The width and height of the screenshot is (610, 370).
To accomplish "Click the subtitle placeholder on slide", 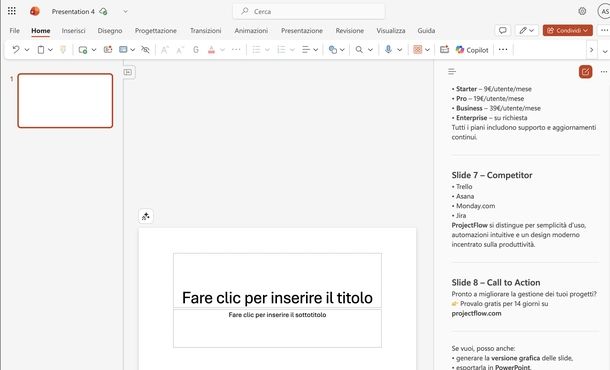I will (x=277, y=328).
